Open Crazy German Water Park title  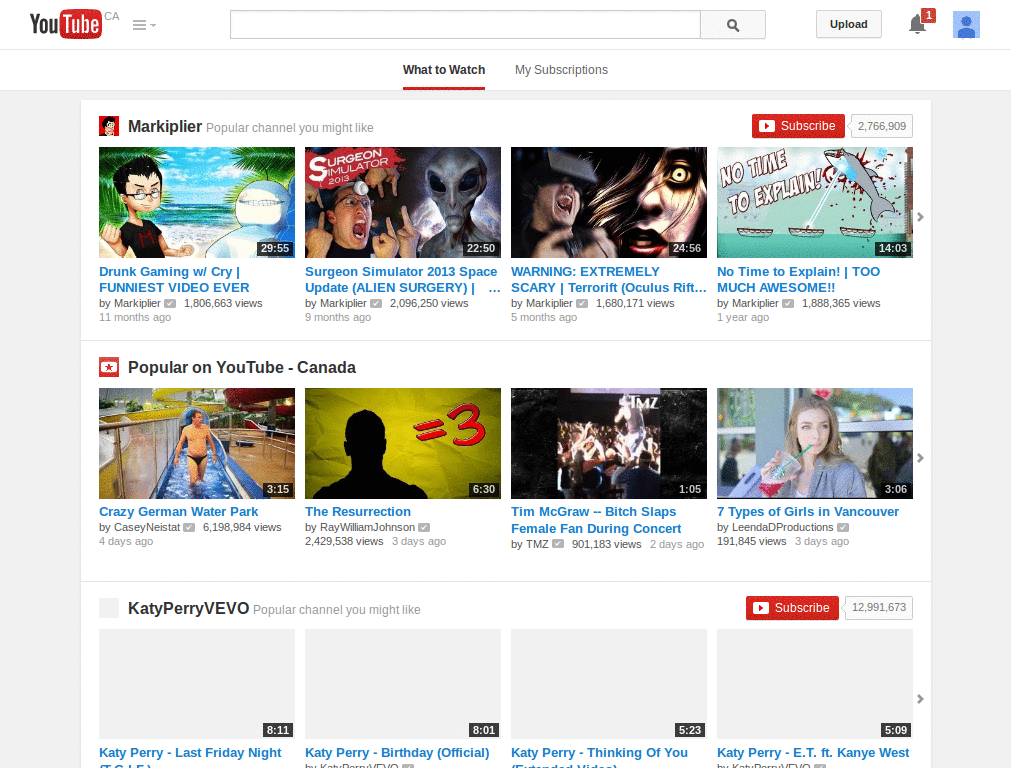click(178, 511)
